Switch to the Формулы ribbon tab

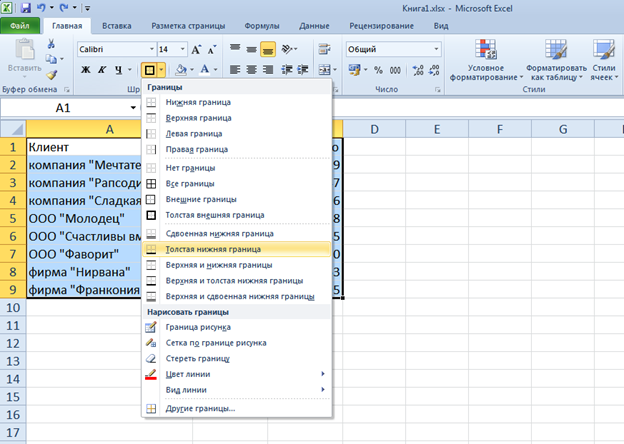click(x=261, y=25)
